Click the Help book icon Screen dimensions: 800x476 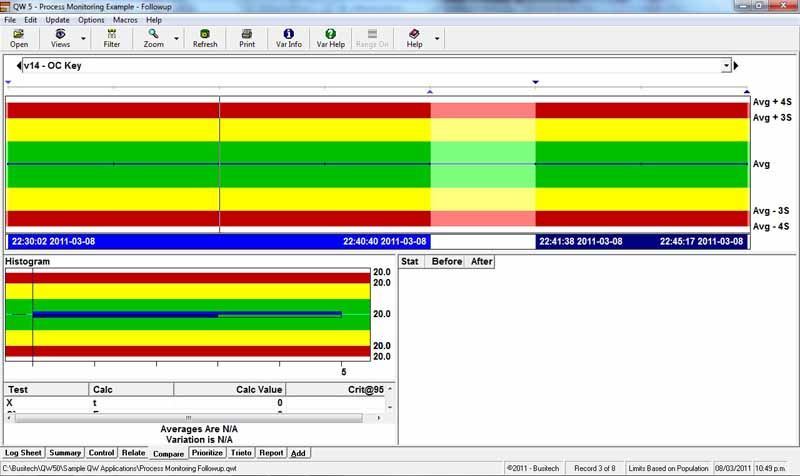(x=414, y=34)
